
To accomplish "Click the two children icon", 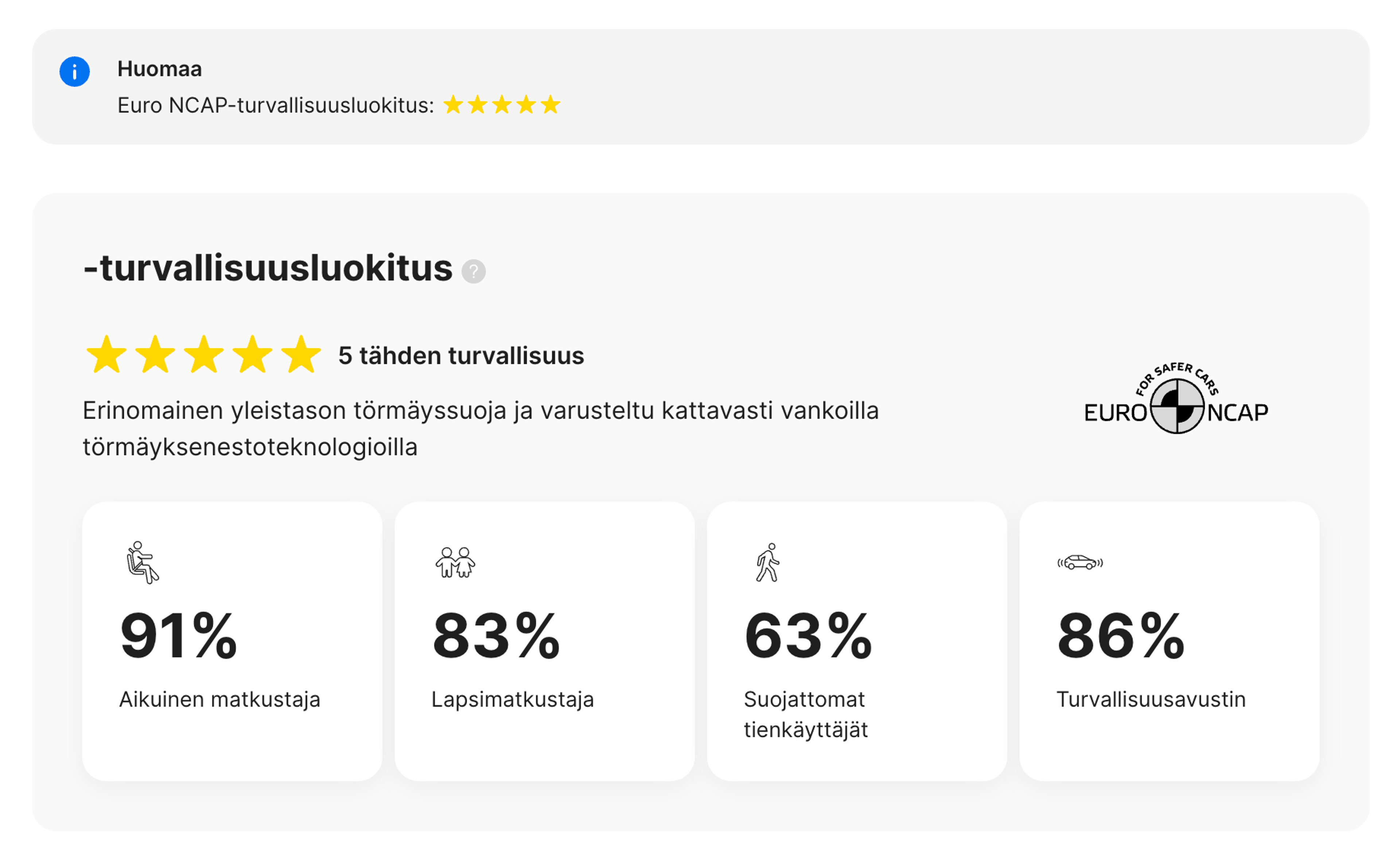I will [x=455, y=563].
